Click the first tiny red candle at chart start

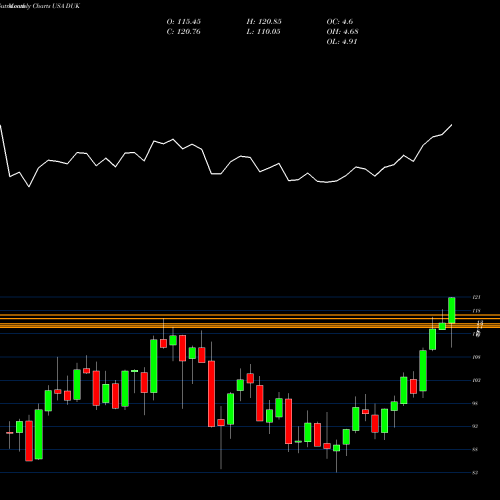click(x=10, y=433)
